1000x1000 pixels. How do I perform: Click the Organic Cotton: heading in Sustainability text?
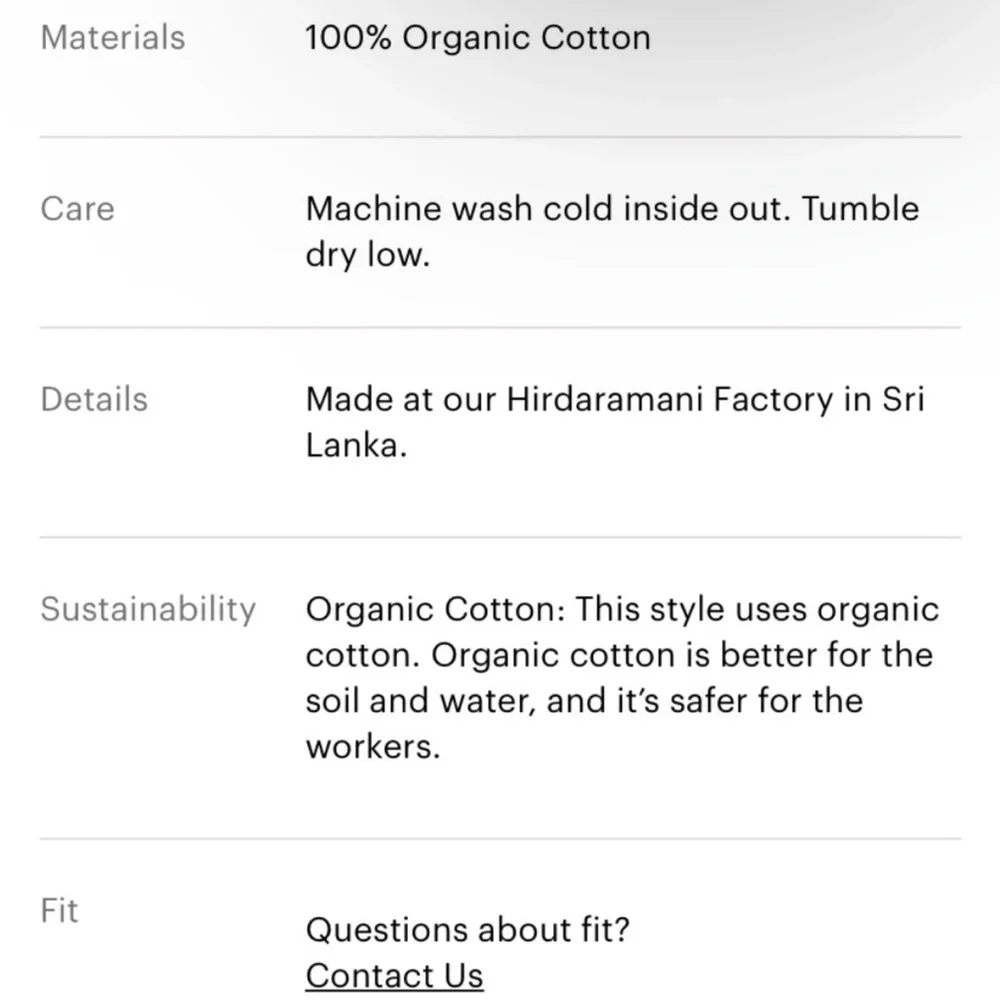(435, 609)
